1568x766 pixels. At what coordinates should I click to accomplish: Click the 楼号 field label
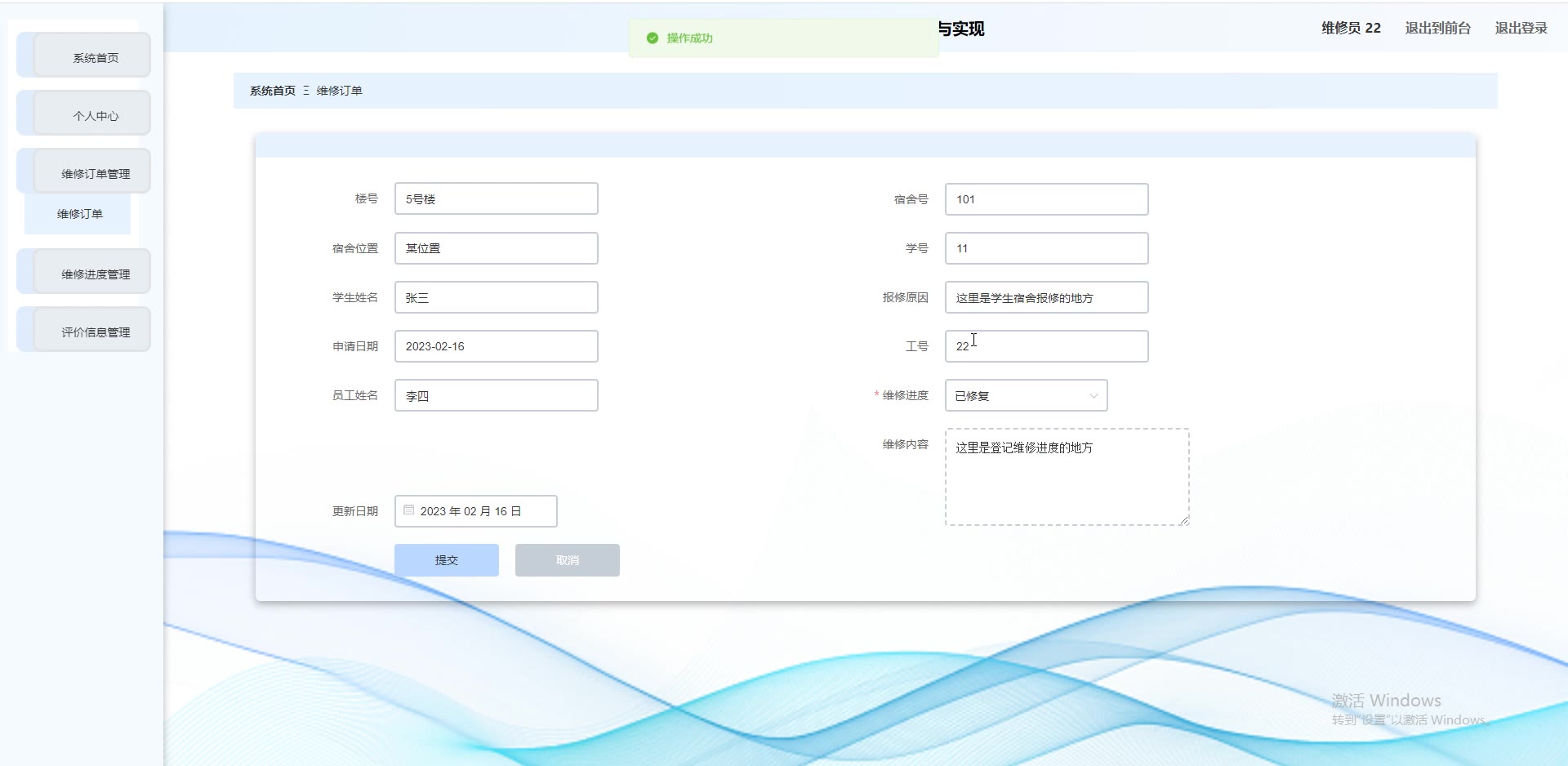point(367,198)
